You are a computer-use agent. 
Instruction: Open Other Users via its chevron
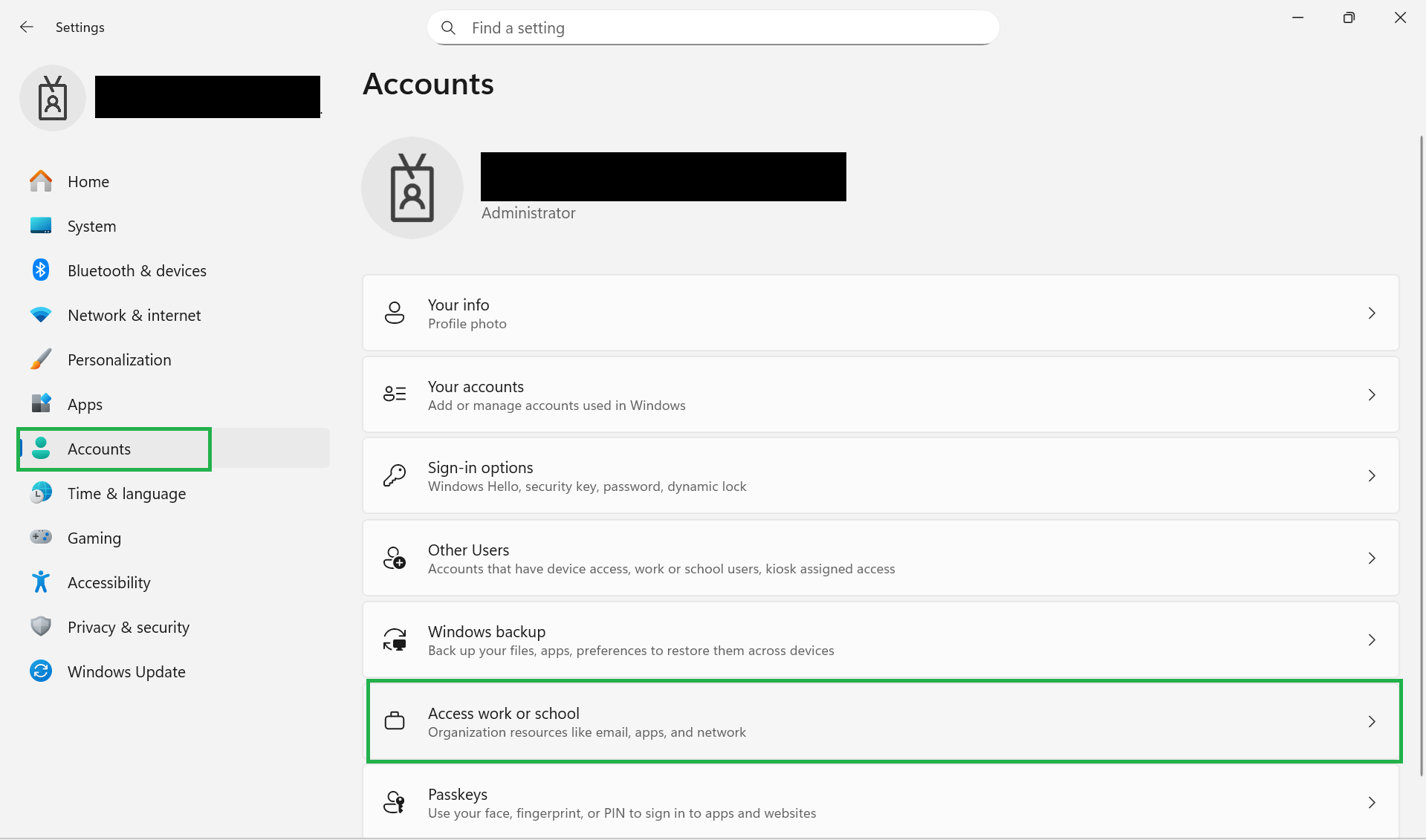1372,558
